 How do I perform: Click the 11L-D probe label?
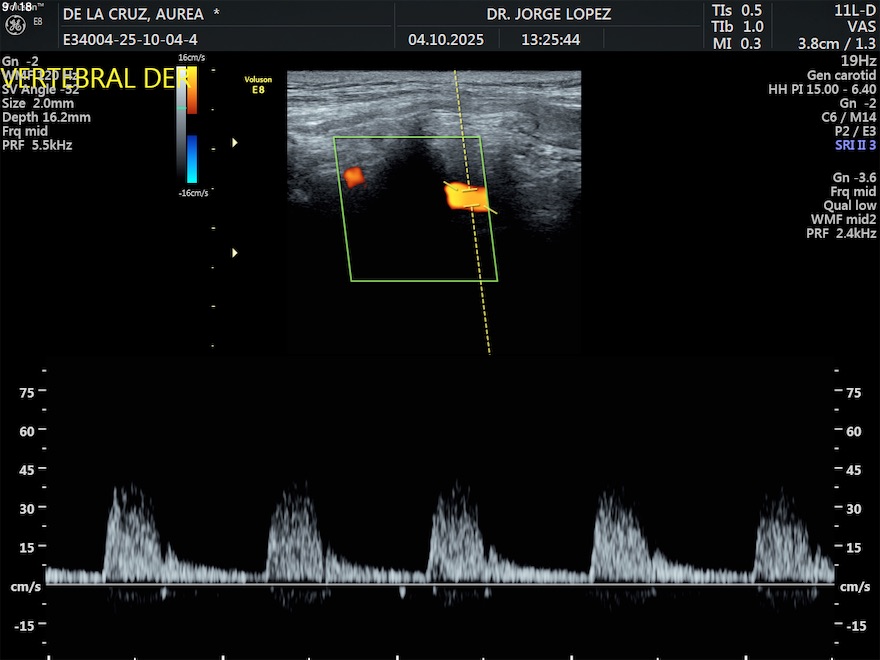tap(855, 10)
